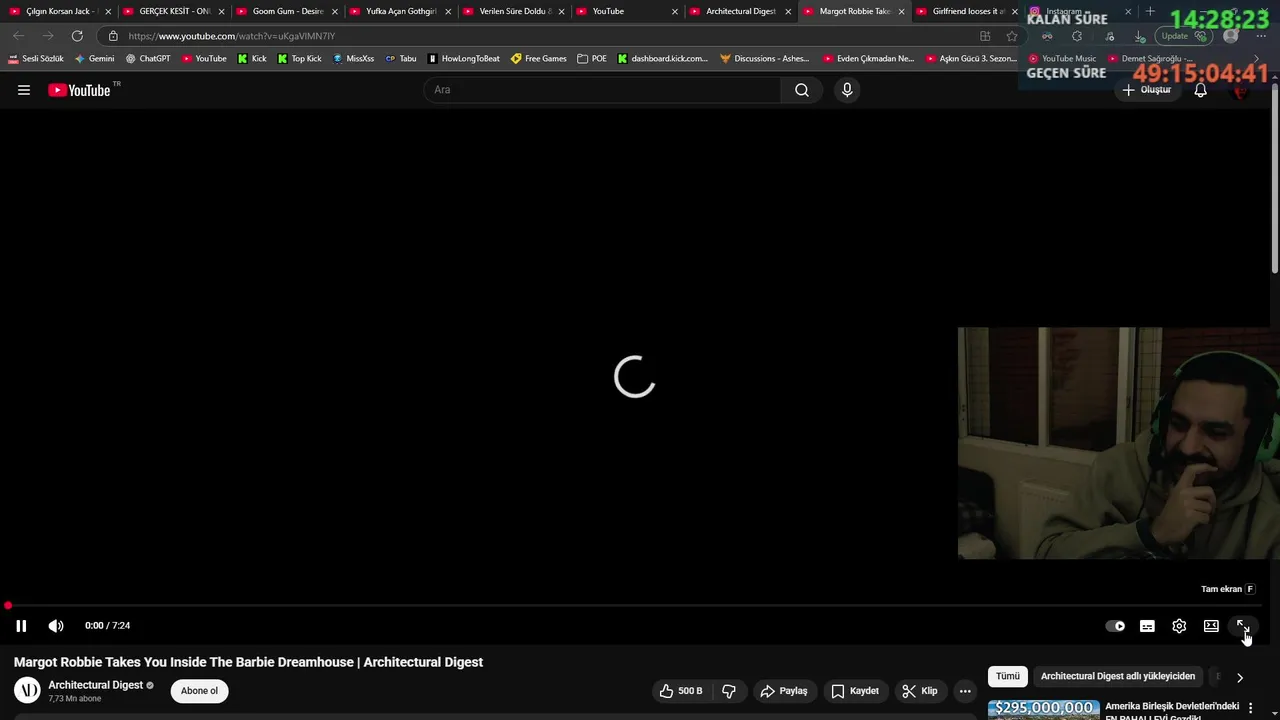Image resolution: width=1280 pixels, height=720 pixels.
Task: Open $295,000,000 recommended video thumbnail
Action: tap(1044, 709)
